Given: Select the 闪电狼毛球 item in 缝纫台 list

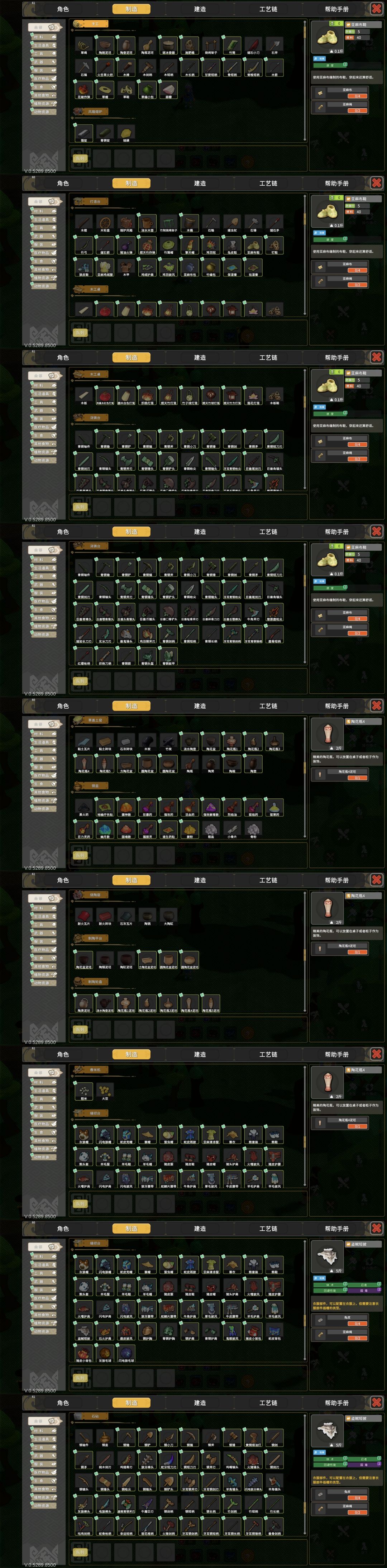Looking at the screenshot, I should coord(126,1353).
